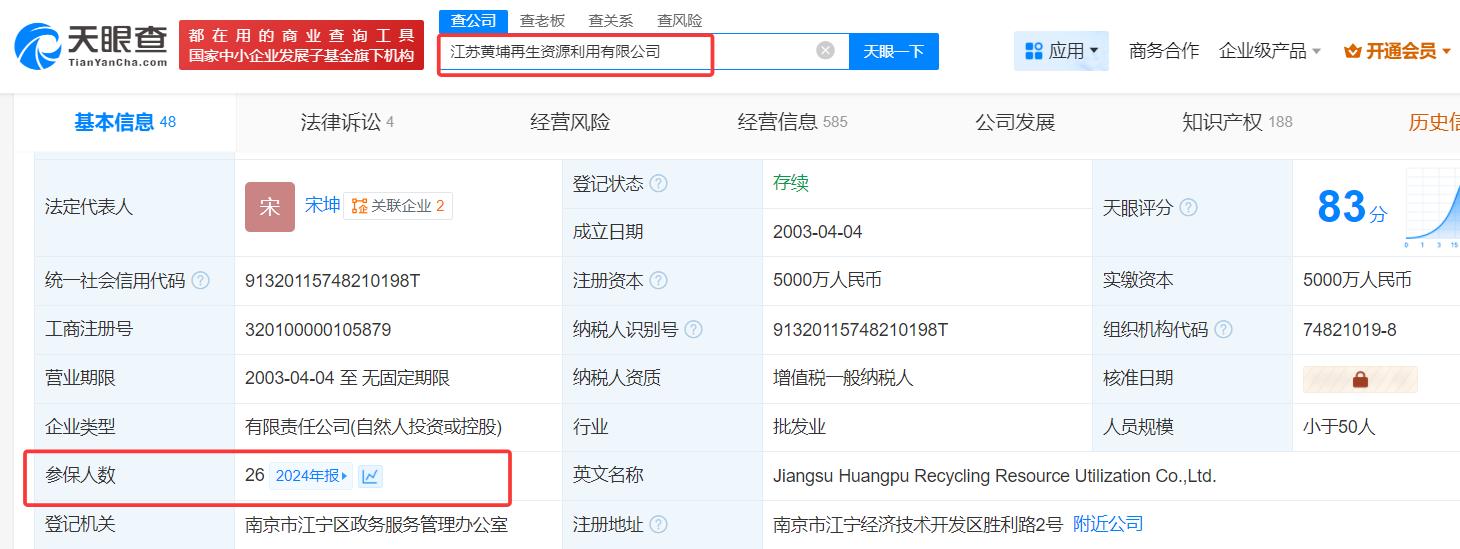Click the red promotional banner 都在用的商业查询工具
The image size is (1460, 549).
point(301,46)
